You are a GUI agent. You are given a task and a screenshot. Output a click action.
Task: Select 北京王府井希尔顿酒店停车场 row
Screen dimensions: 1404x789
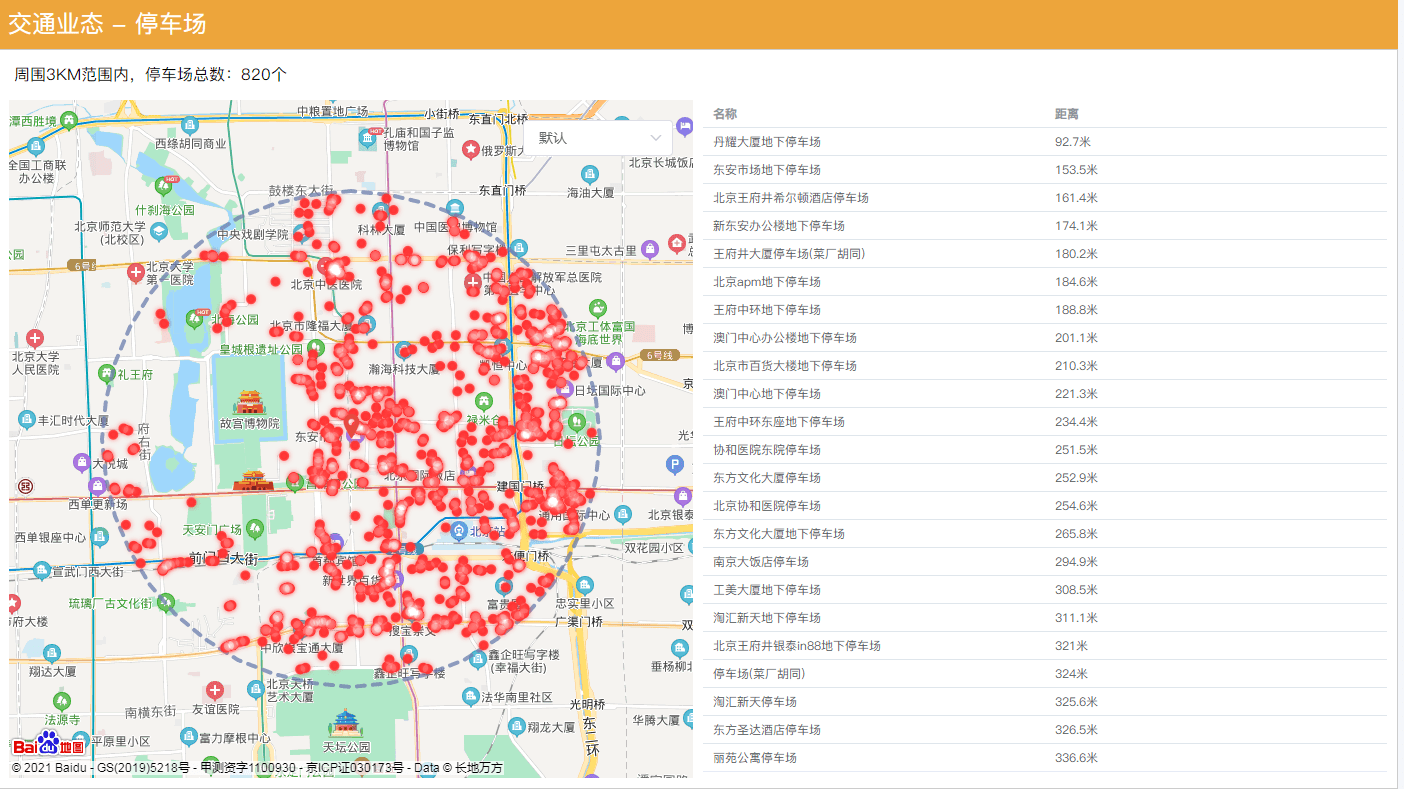(1044, 198)
